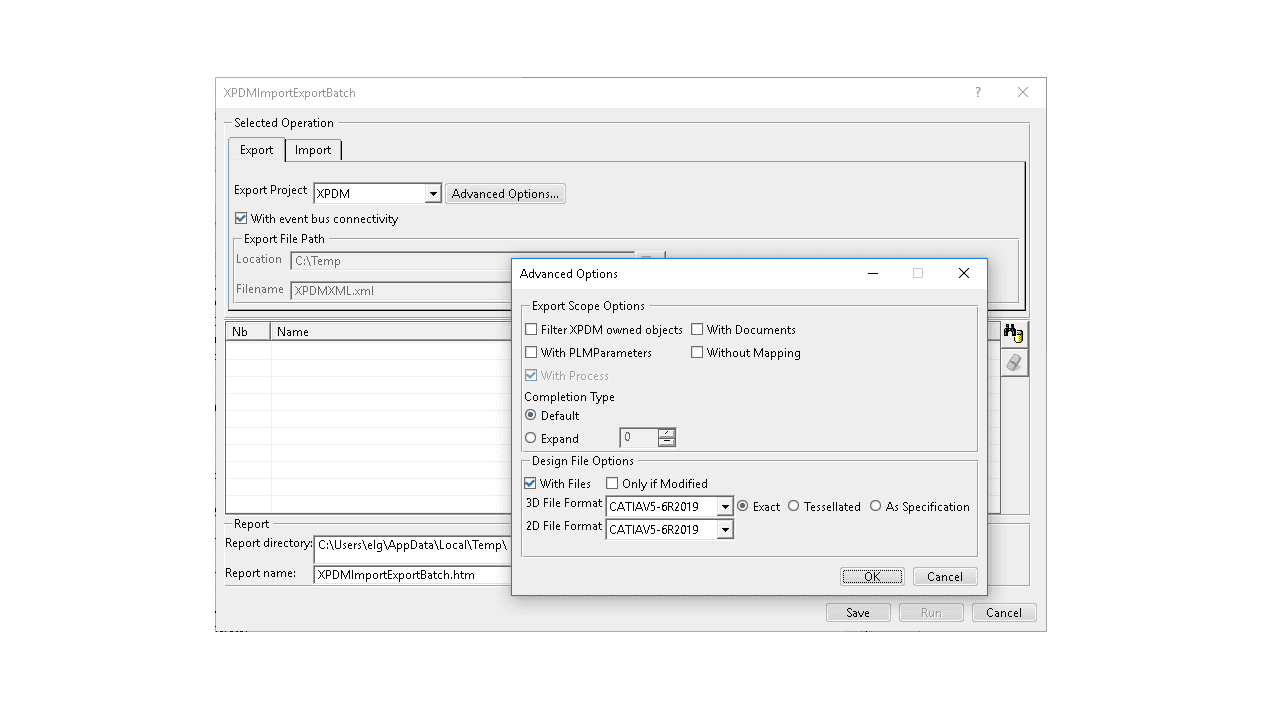Screen dimensions: 1280x720
Task: Check the With Documents option
Action: pos(697,330)
